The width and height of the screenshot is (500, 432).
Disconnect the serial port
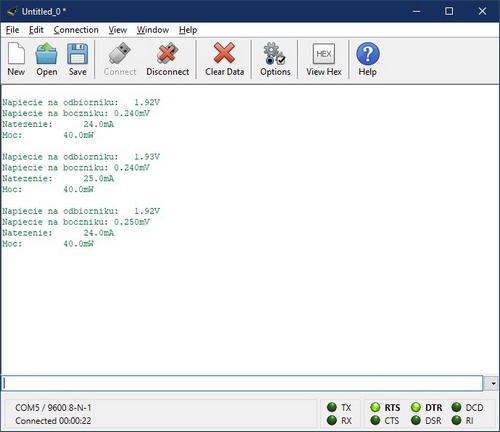point(167,59)
